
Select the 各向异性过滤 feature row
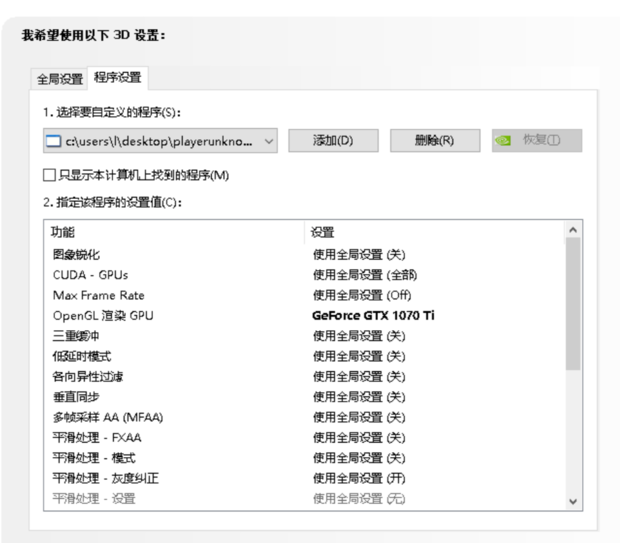[x=304, y=377]
